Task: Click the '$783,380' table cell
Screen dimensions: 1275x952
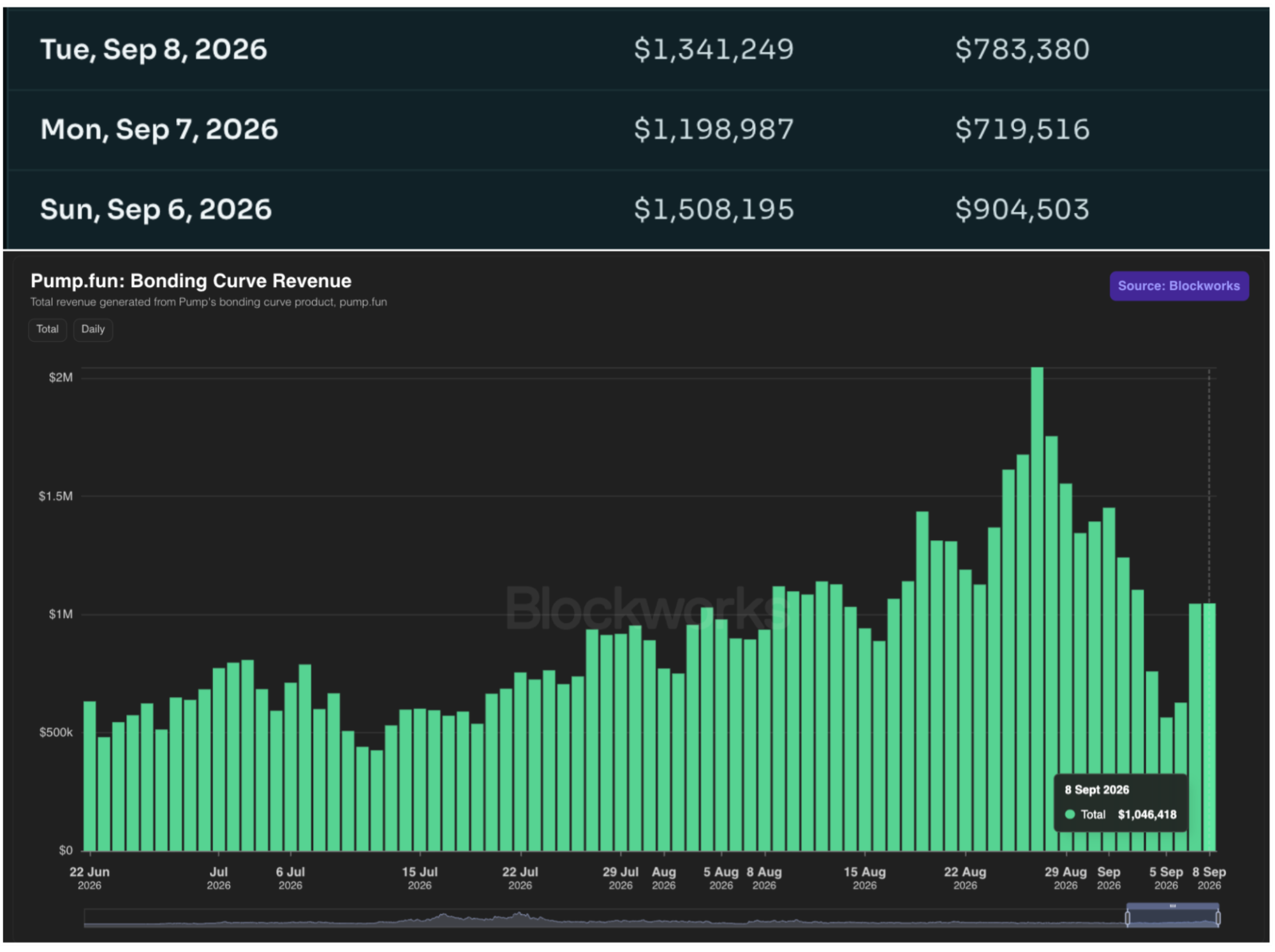Action: coord(1022,49)
